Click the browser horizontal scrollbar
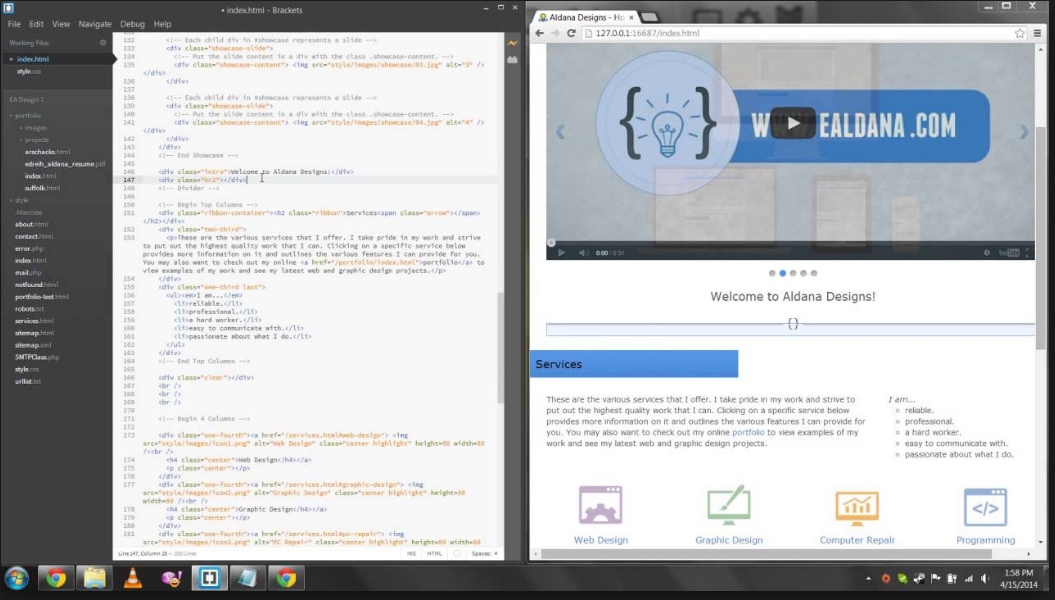 click(x=766, y=554)
